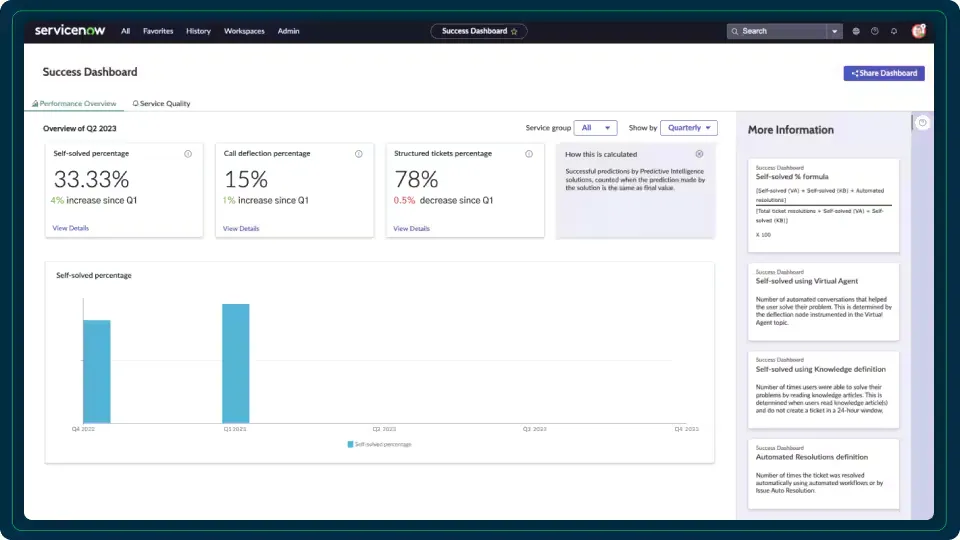Click the Q4 2023 axis label

coord(686,429)
